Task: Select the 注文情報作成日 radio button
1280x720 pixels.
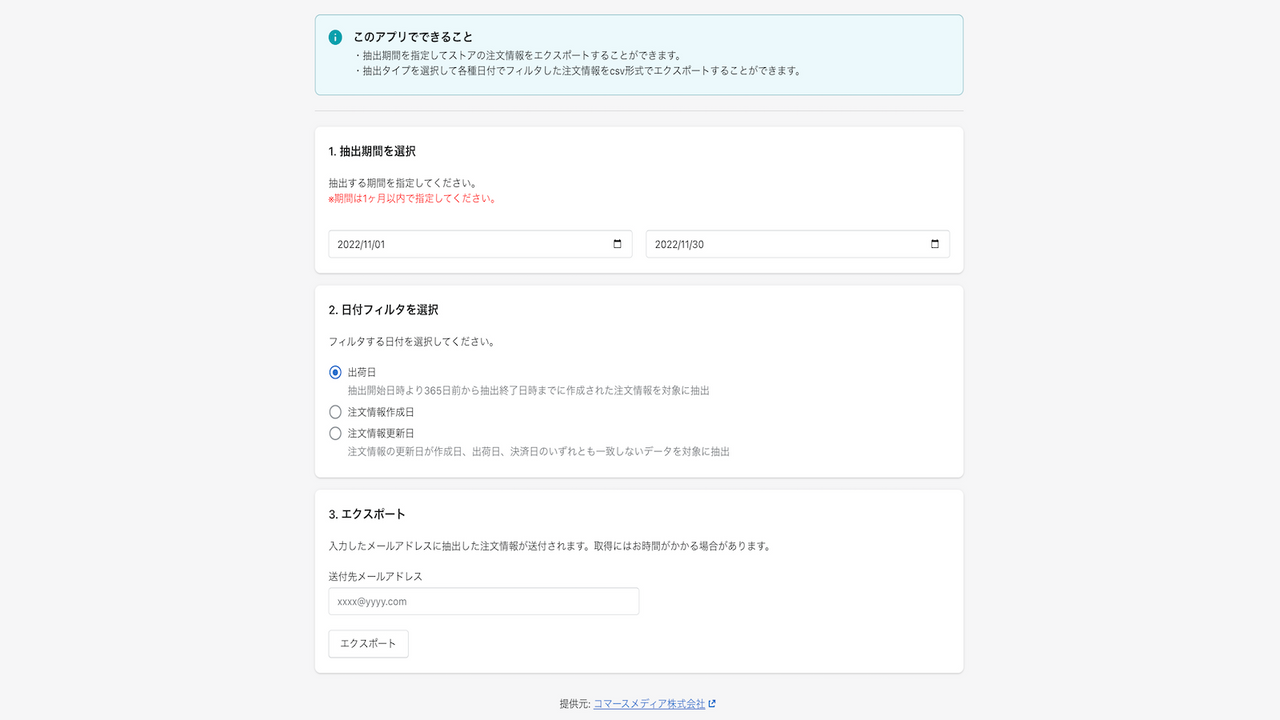Action: tap(335, 411)
